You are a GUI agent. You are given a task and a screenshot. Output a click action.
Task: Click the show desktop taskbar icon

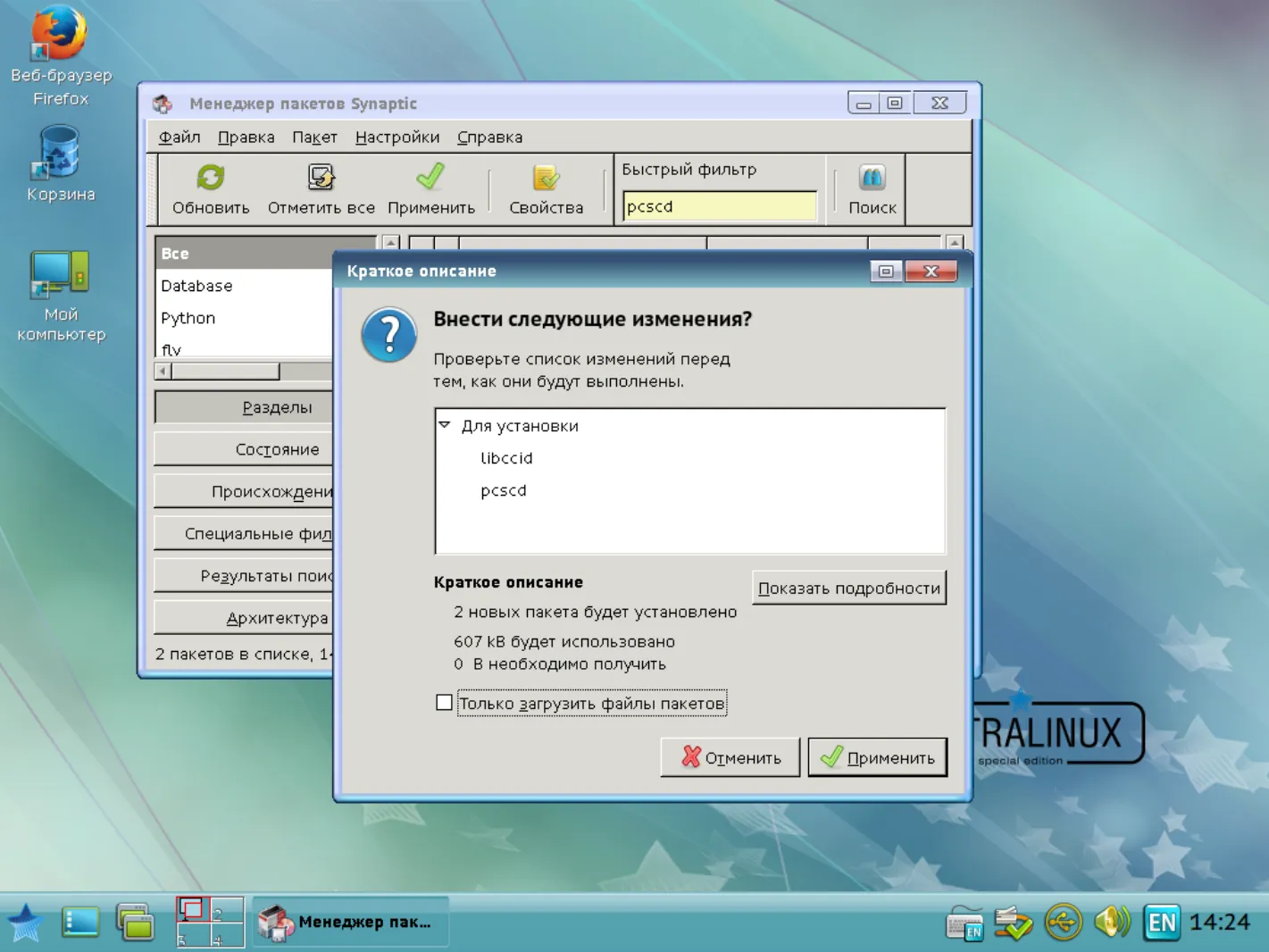point(80,923)
